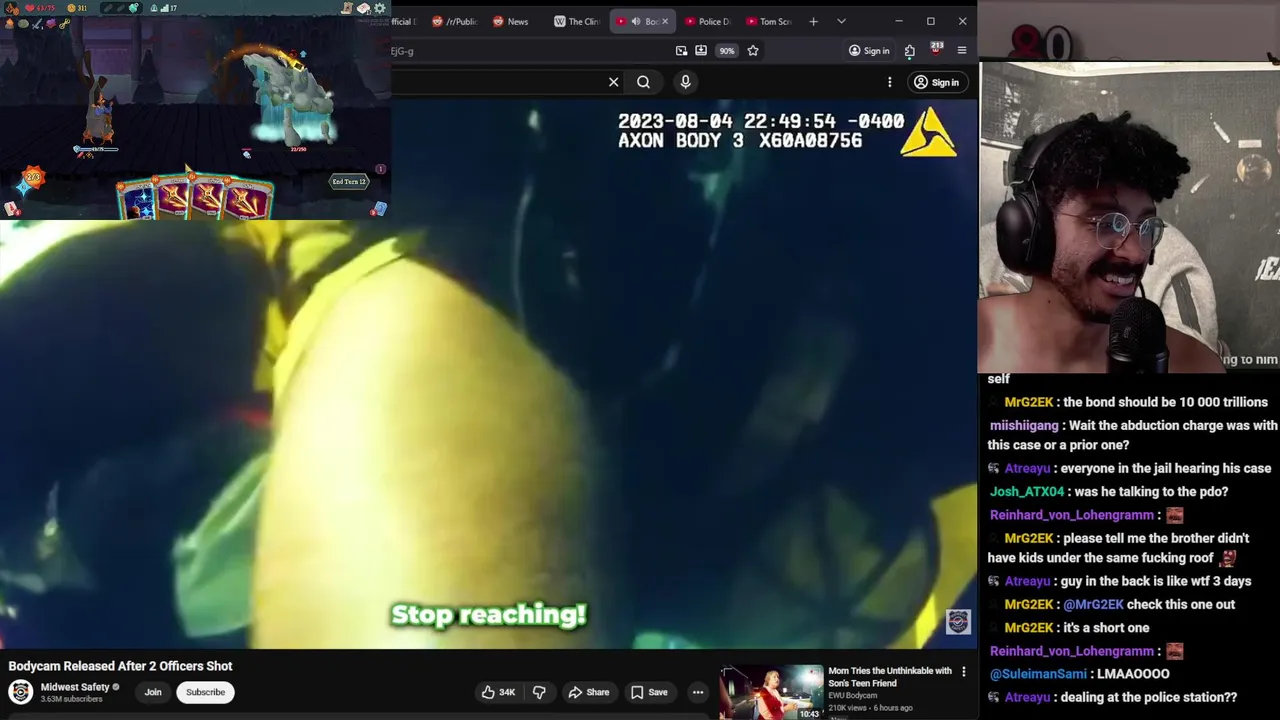
Task: Click the EWU Bodycam channel name
Action: [x=852, y=696]
